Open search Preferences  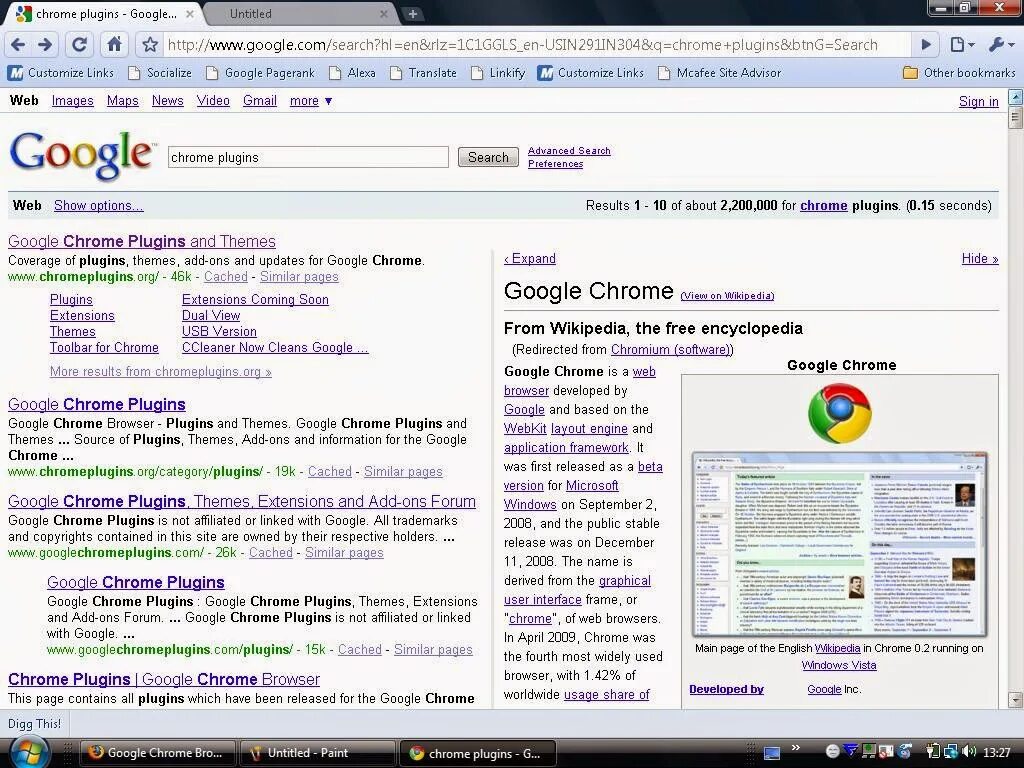point(555,164)
